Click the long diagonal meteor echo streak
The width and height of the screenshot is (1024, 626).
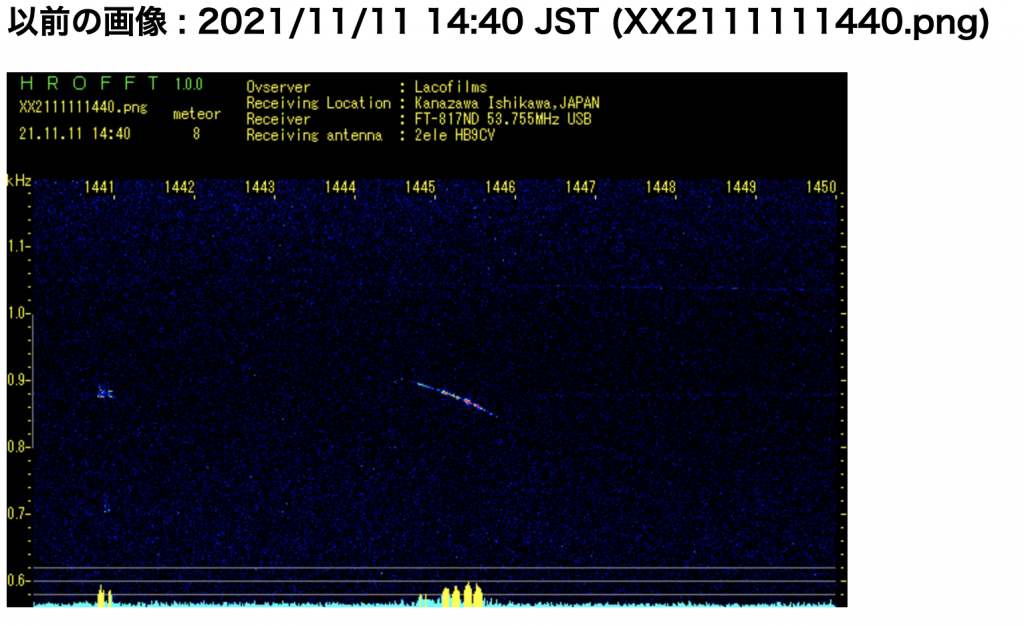[x=456, y=398]
